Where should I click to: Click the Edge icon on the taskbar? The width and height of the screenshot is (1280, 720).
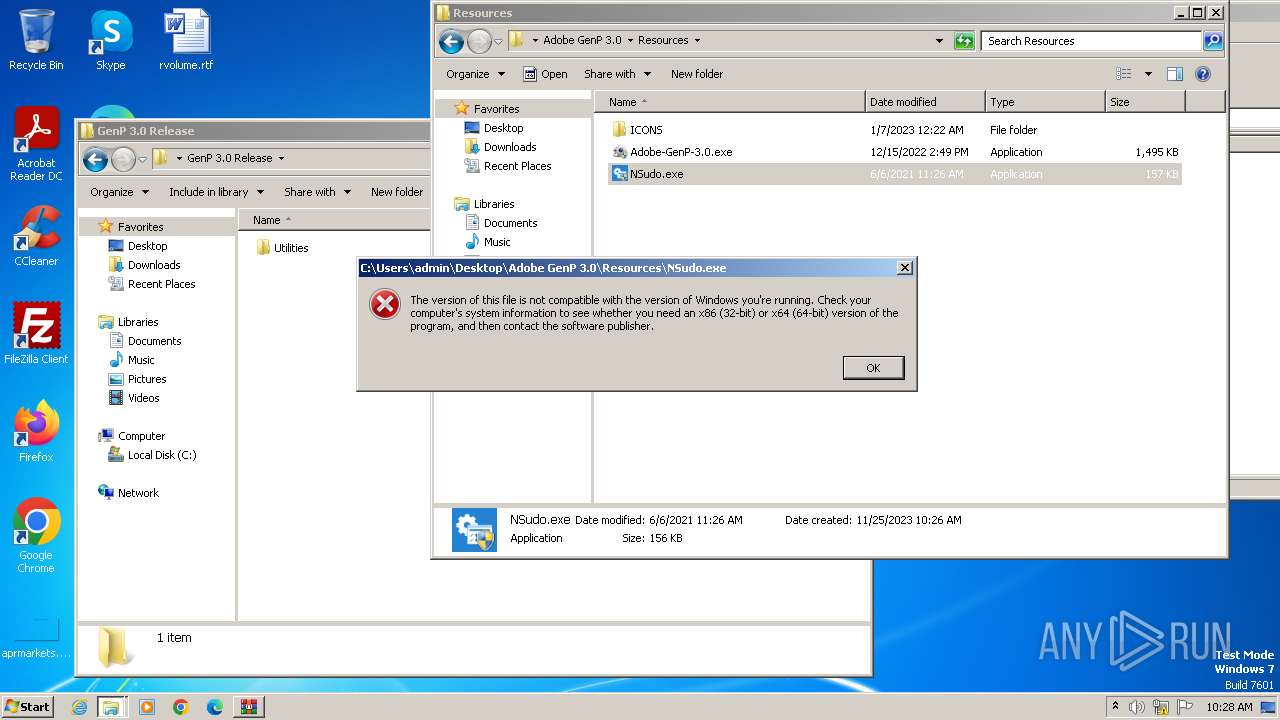pos(215,707)
